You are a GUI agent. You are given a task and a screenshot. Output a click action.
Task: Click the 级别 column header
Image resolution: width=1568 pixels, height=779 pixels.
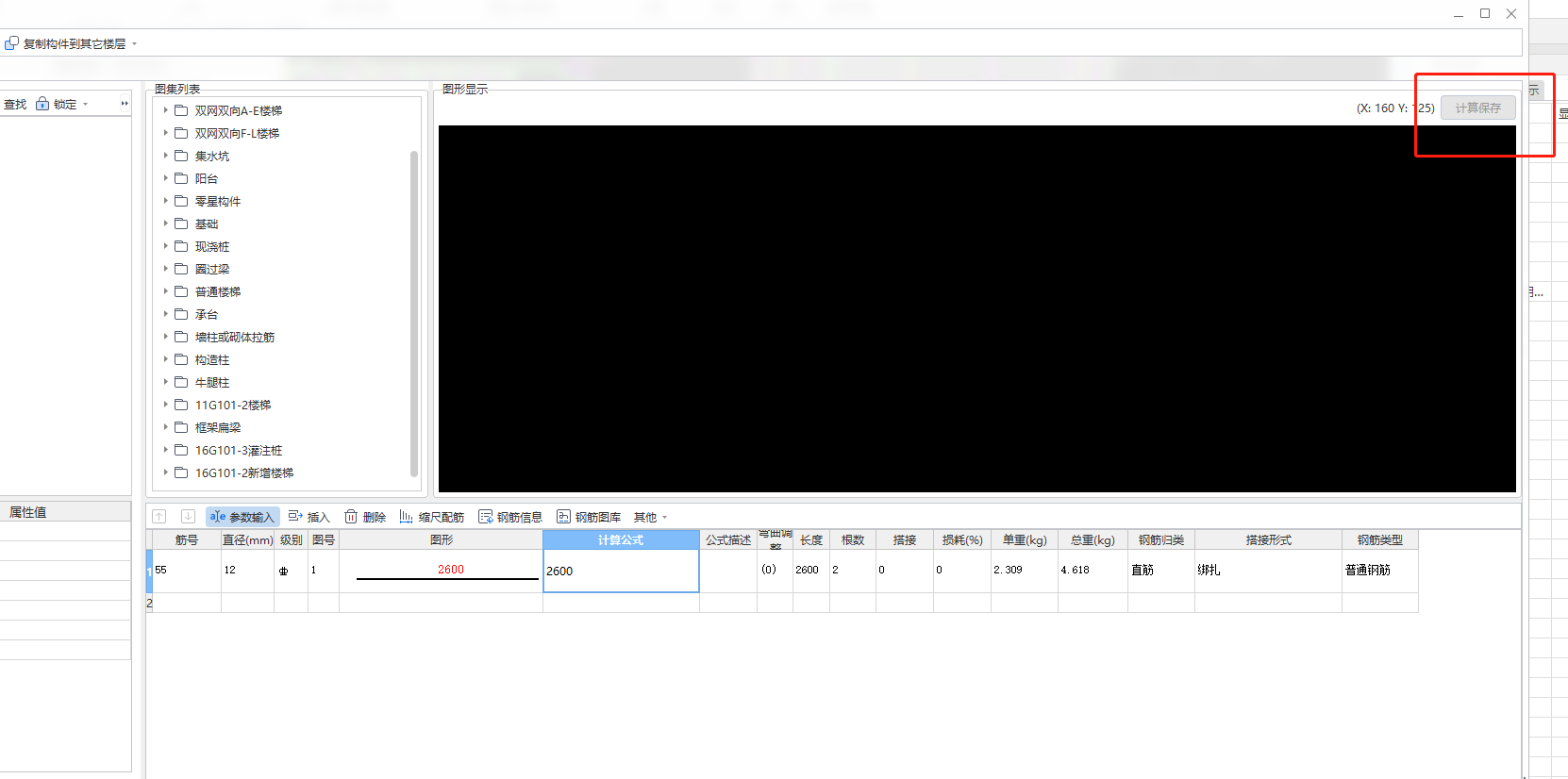pyautogui.click(x=291, y=539)
